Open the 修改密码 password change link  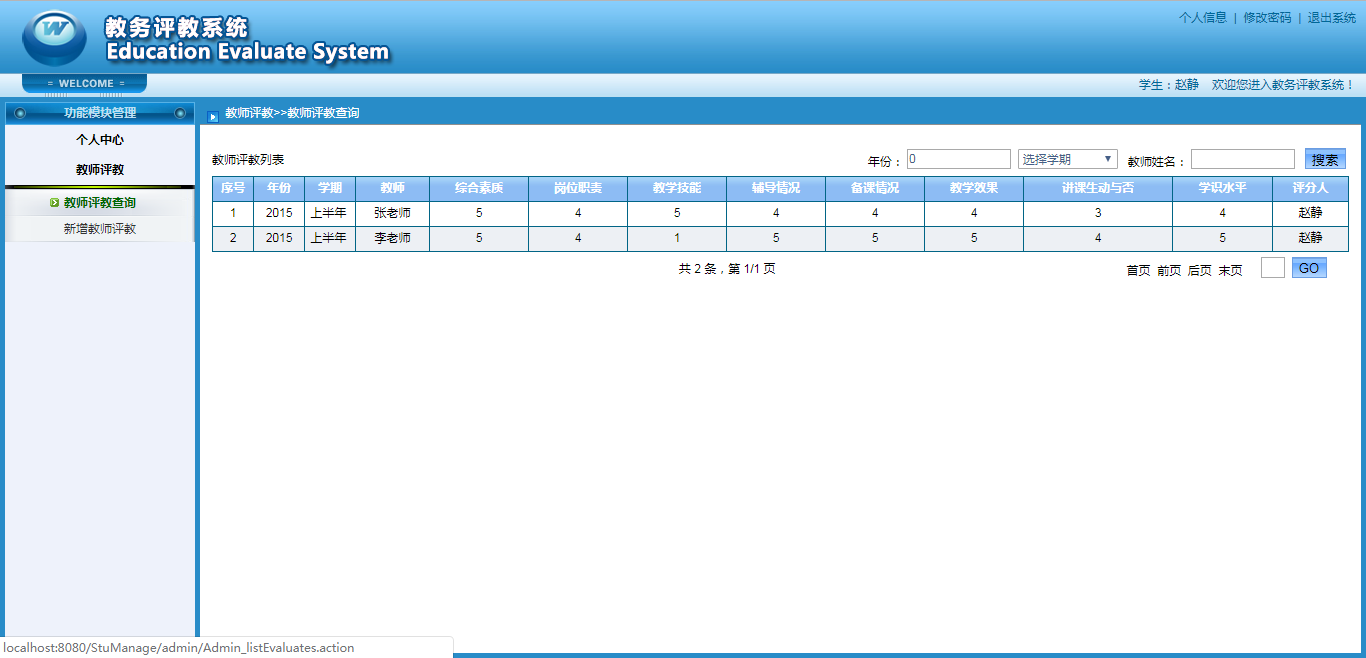tap(1267, 17)
